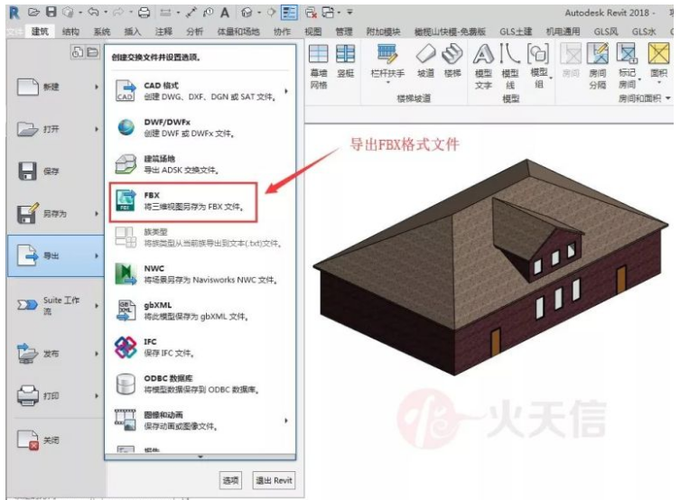
Task: Expand submenu arrow for Images and Animations
Action: click(286, 420)
